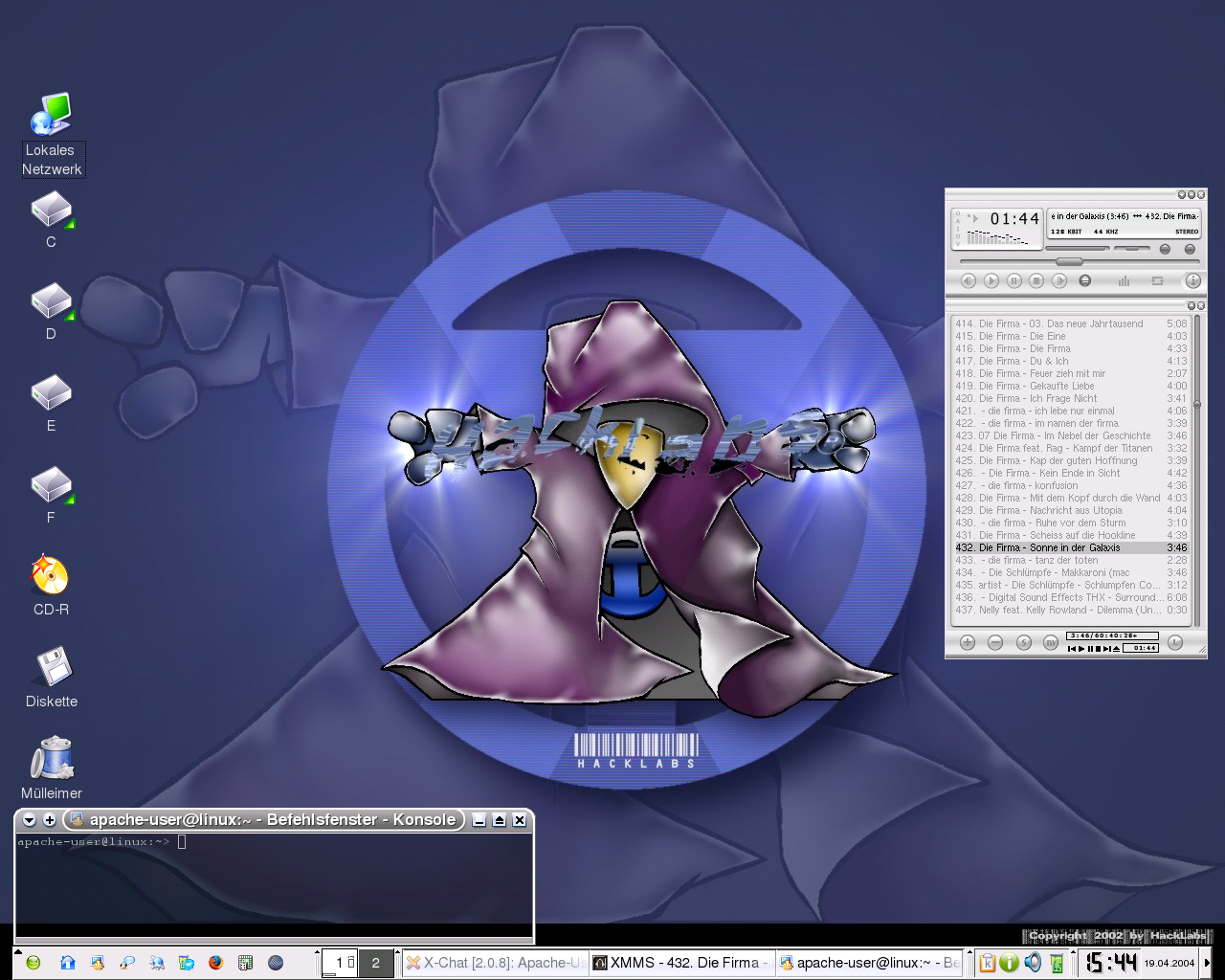Viewport: 1225px width, 980px height.
Task: Open the Konsole window menu dropdown
Action: 29,820
